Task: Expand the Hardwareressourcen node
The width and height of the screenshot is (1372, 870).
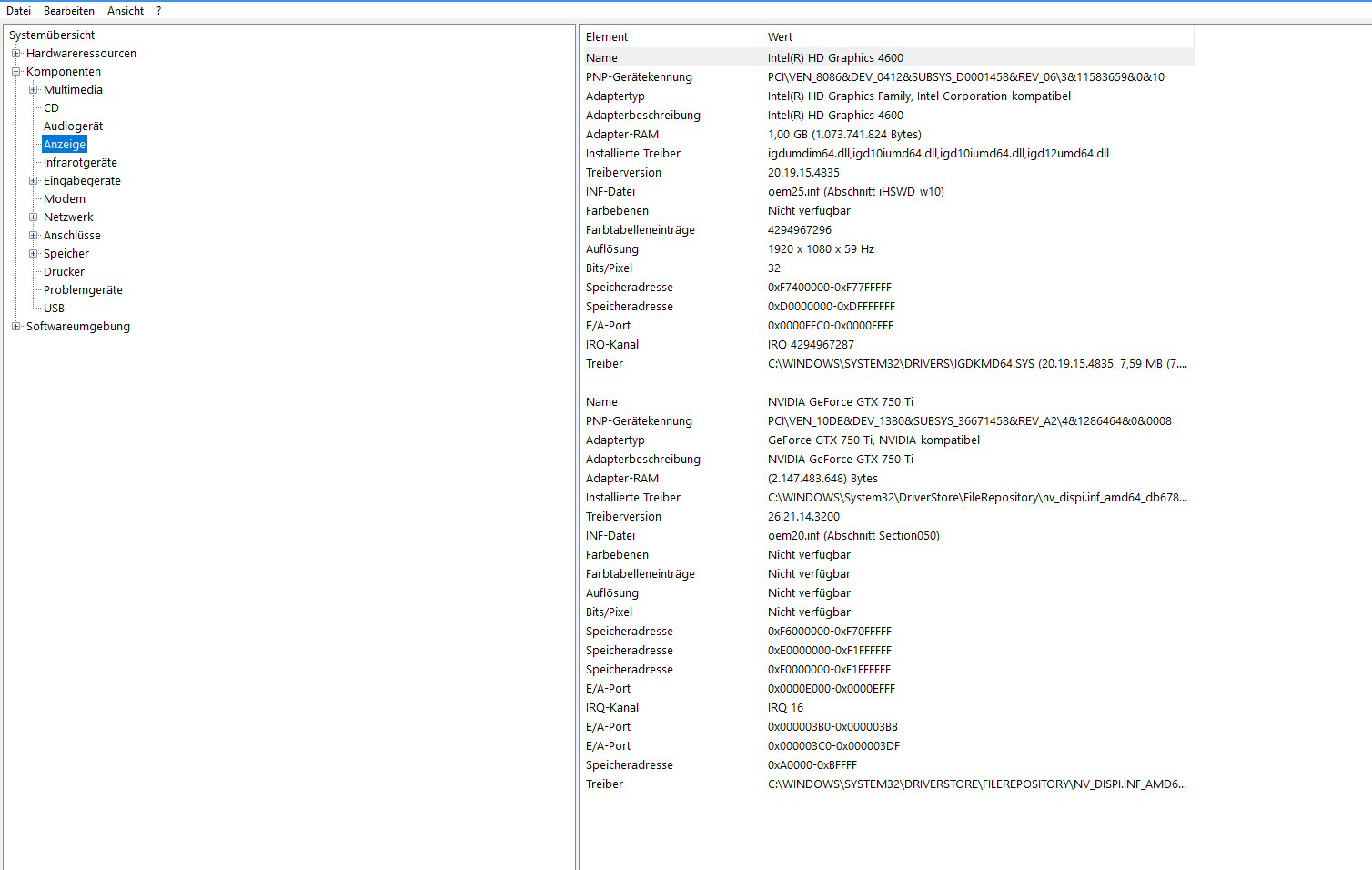Action: pyautogui.click(x=15, y=53)
